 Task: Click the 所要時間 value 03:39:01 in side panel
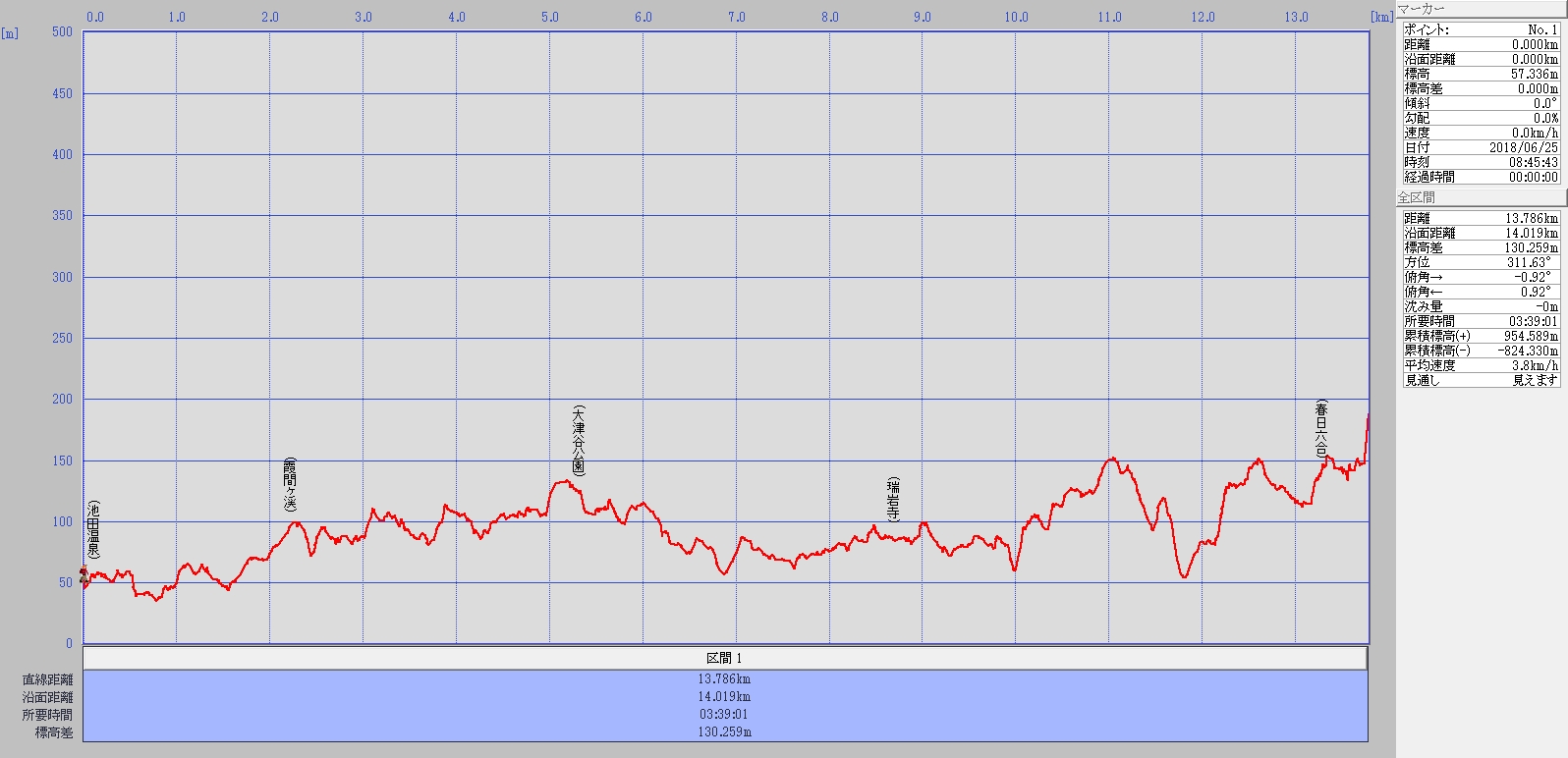click(x=1534, y=321)
